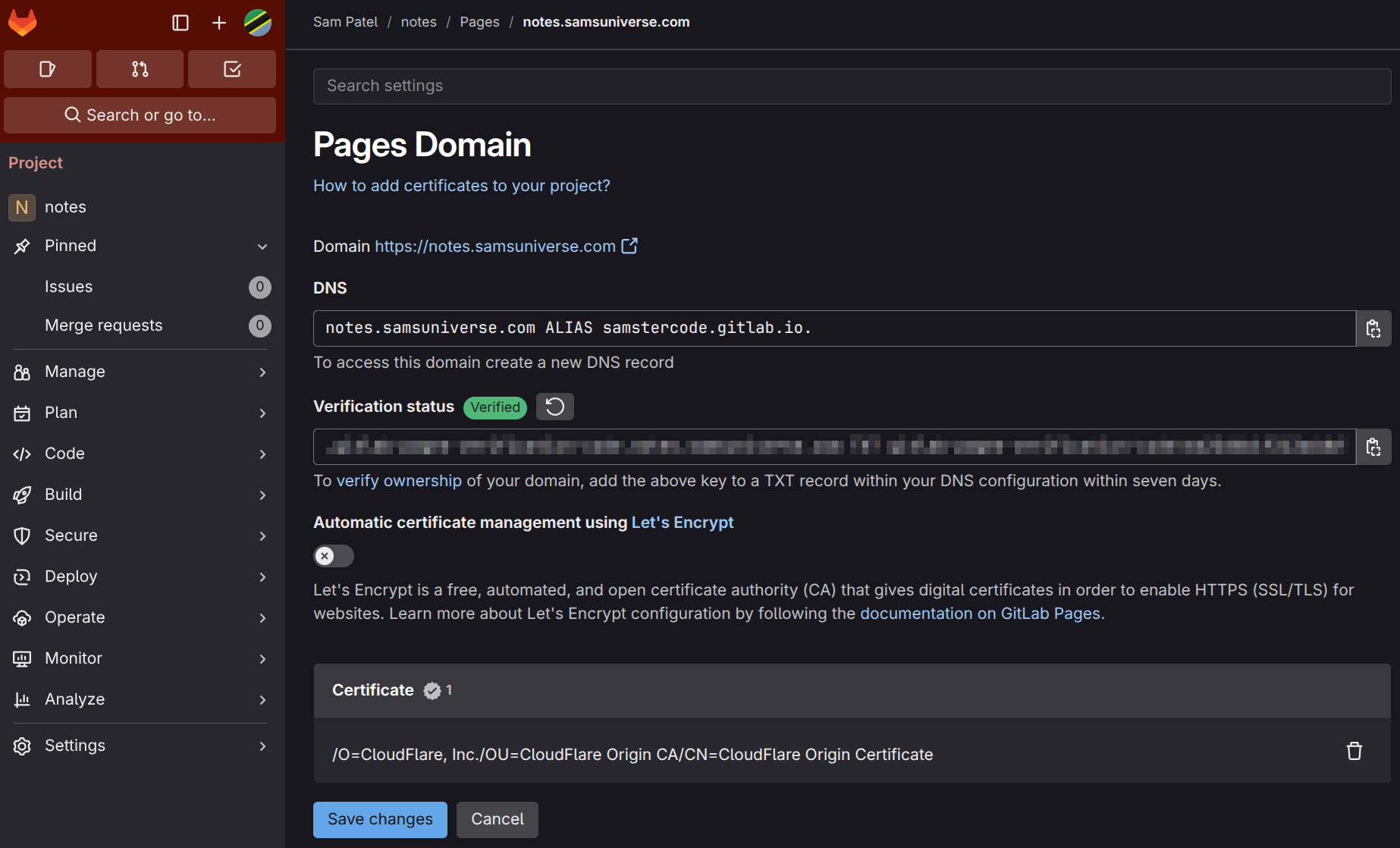Click the Code brackets icon
The height and width of the screenshot is (848, 1400).
click(22, 454)
